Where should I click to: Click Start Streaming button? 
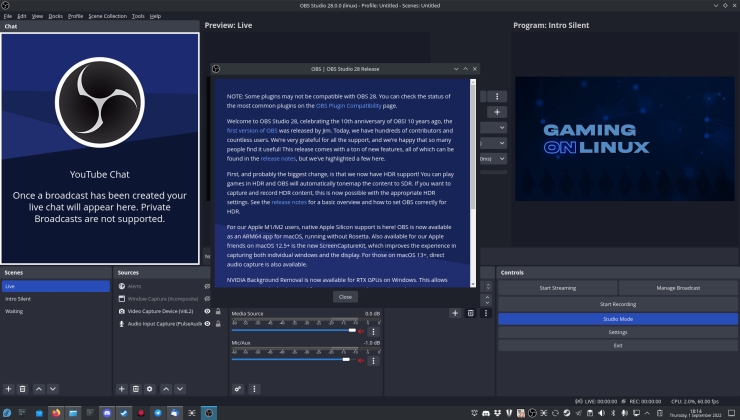click(x=557, y=288)
